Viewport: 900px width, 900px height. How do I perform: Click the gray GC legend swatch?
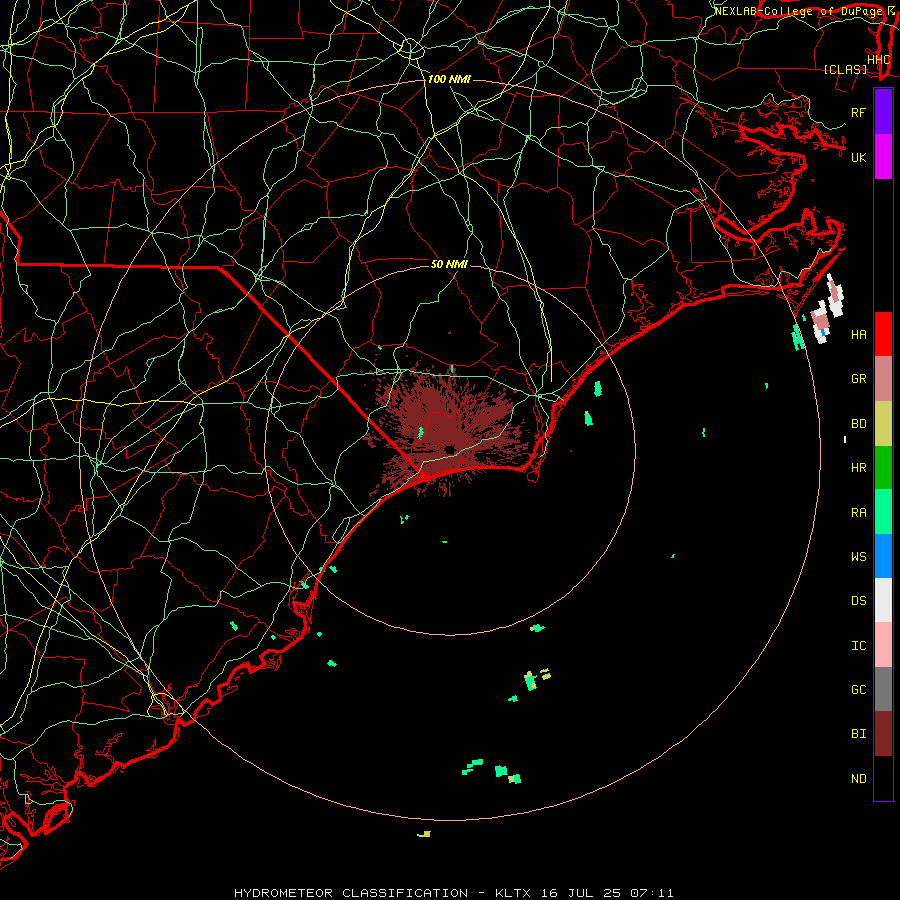[x=883, y=689]
